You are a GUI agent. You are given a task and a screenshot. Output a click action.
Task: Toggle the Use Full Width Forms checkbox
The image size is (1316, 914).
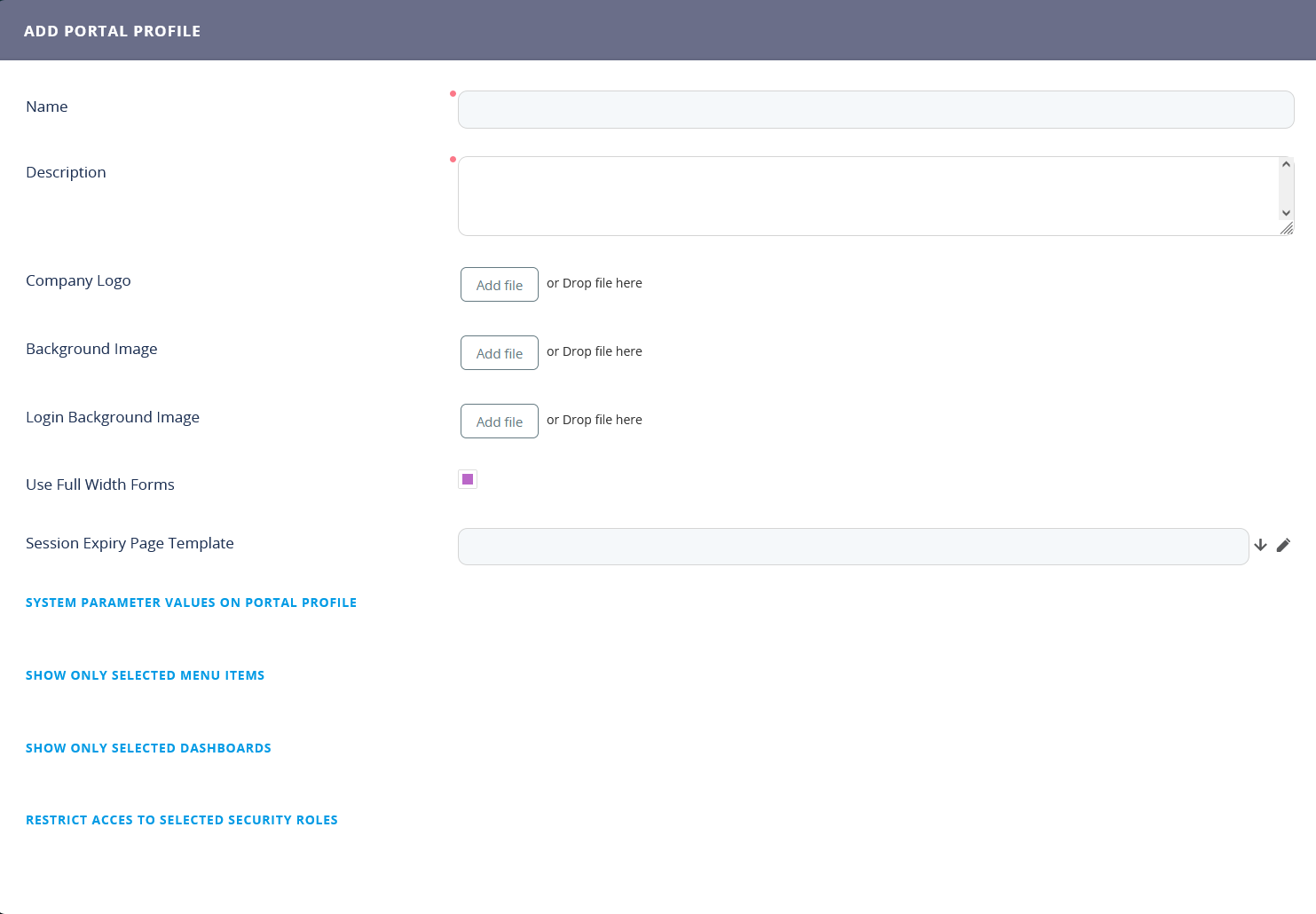pos(468,479)
